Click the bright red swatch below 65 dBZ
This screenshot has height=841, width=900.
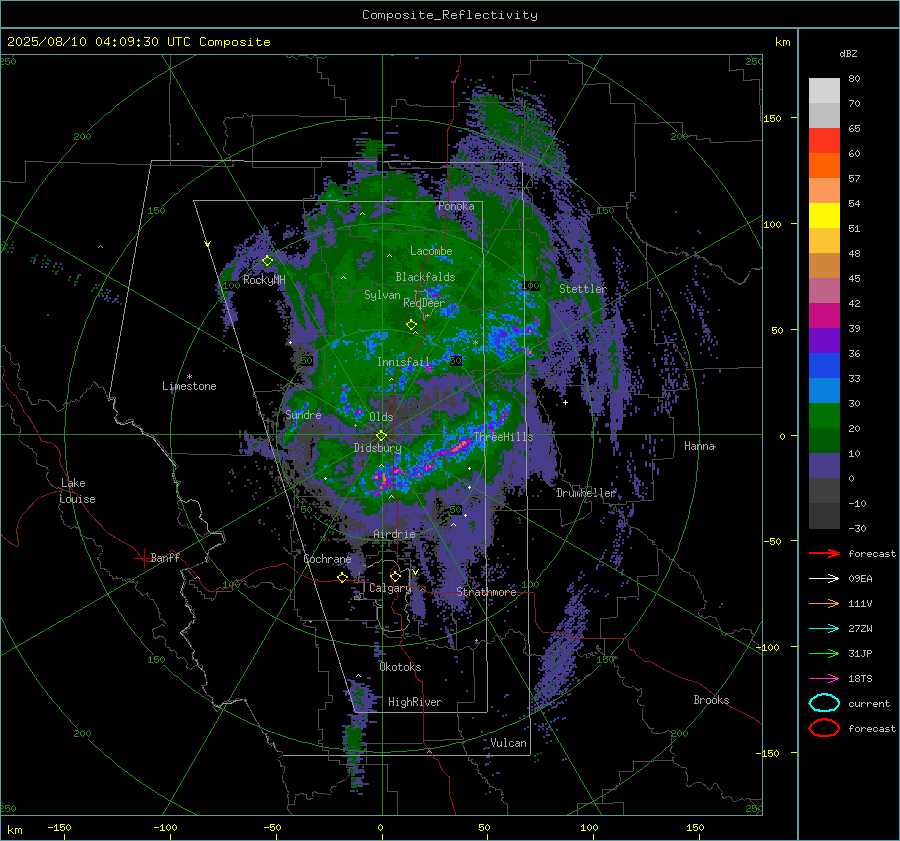(x=824, y=141)
